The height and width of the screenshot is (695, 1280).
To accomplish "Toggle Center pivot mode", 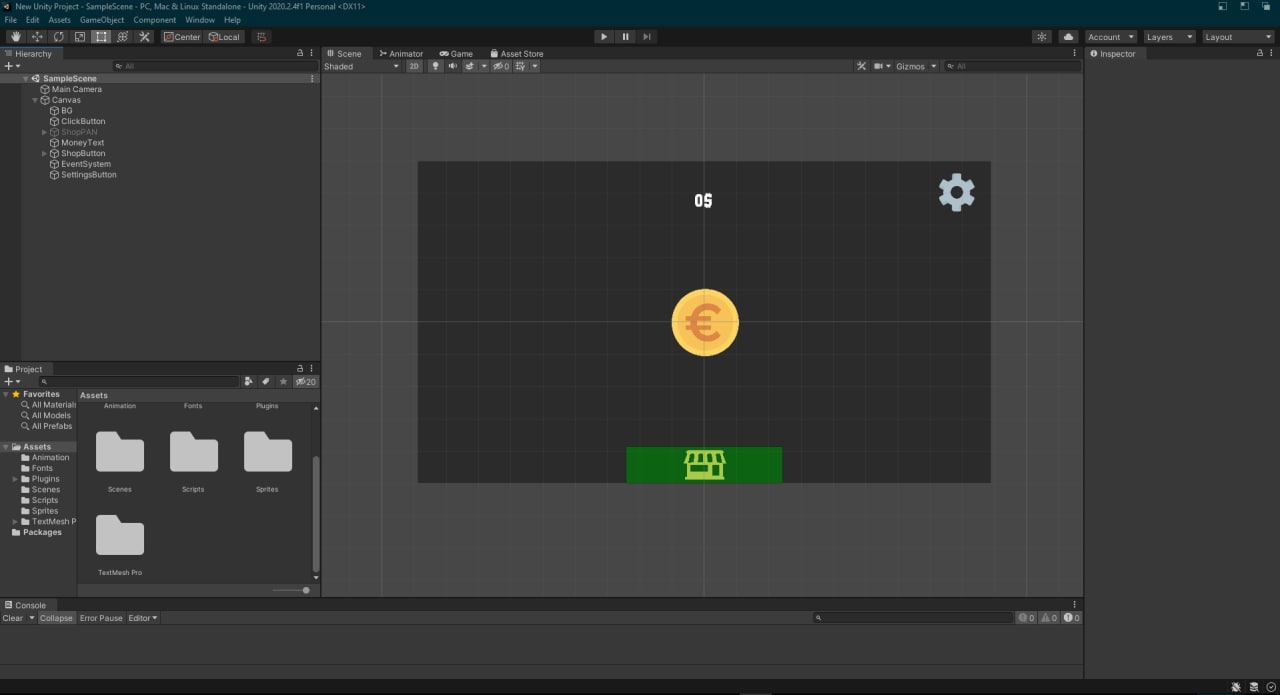I will [182, 37].
